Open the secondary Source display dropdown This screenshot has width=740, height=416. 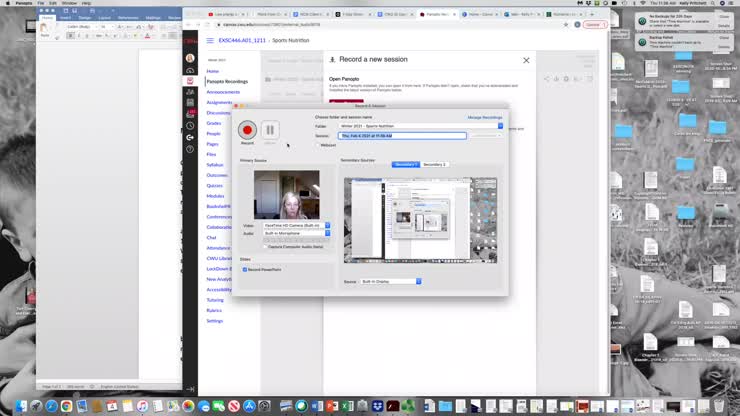click(x=391, y=281)
